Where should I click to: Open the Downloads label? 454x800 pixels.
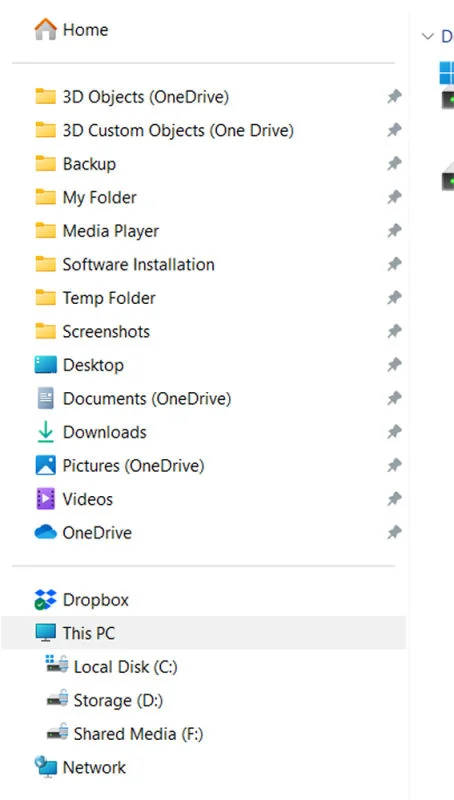click(105, 432)
